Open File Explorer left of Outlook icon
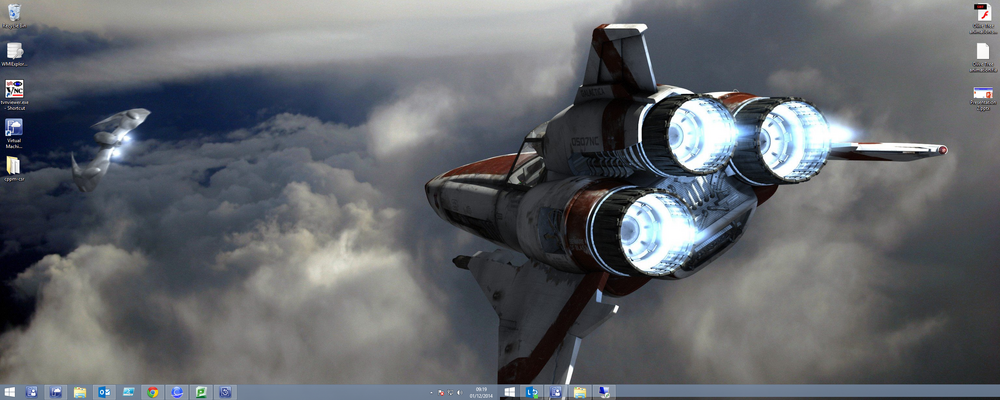Image resolution: width=1000 pixels, height=400 pixels. (80, 392)
